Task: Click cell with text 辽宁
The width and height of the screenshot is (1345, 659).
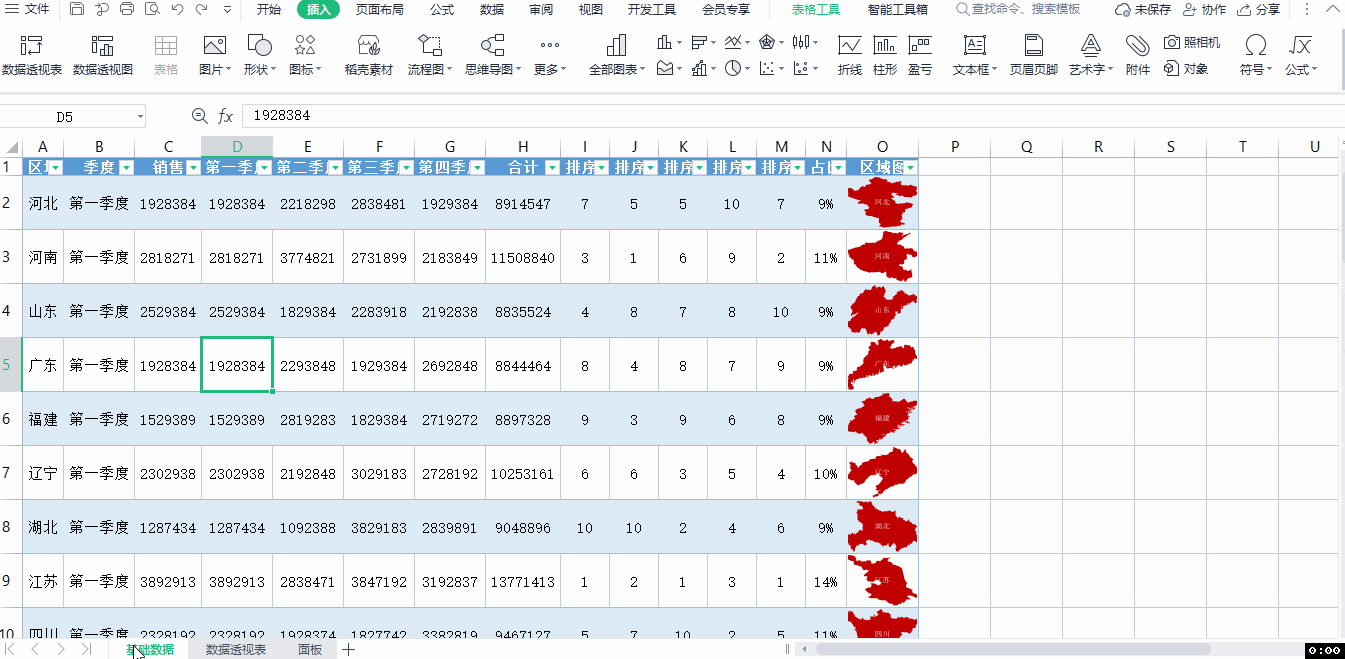Action: [x=43, y=473]
